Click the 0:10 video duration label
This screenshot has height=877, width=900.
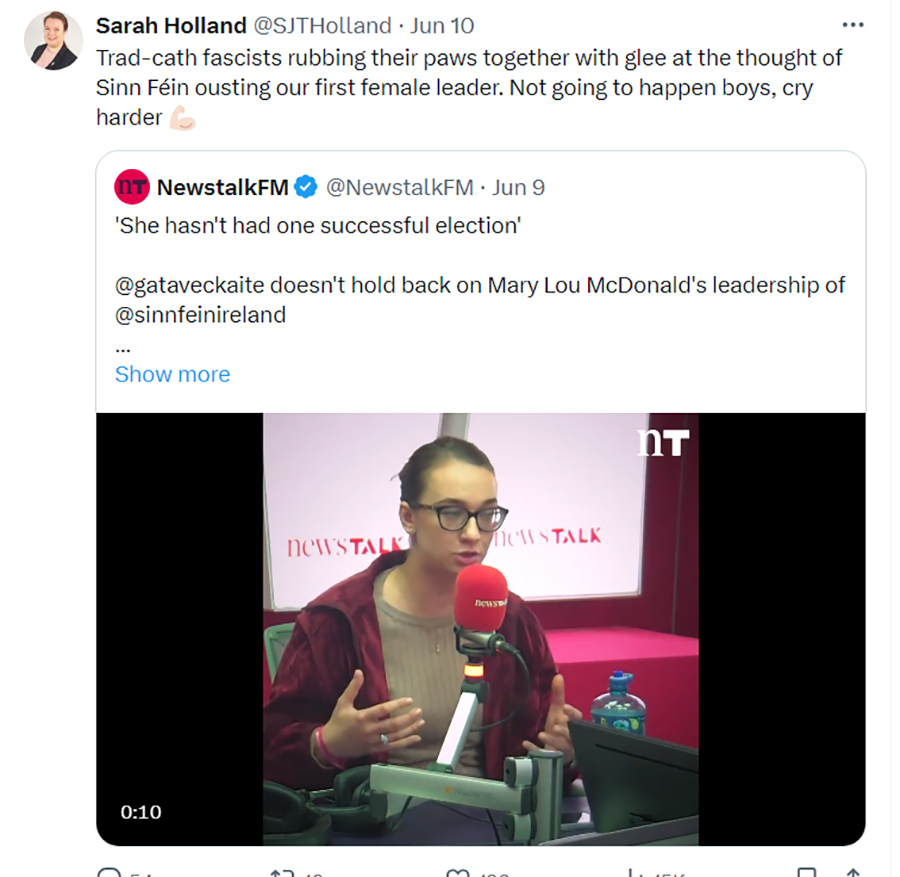click(141, 812)
